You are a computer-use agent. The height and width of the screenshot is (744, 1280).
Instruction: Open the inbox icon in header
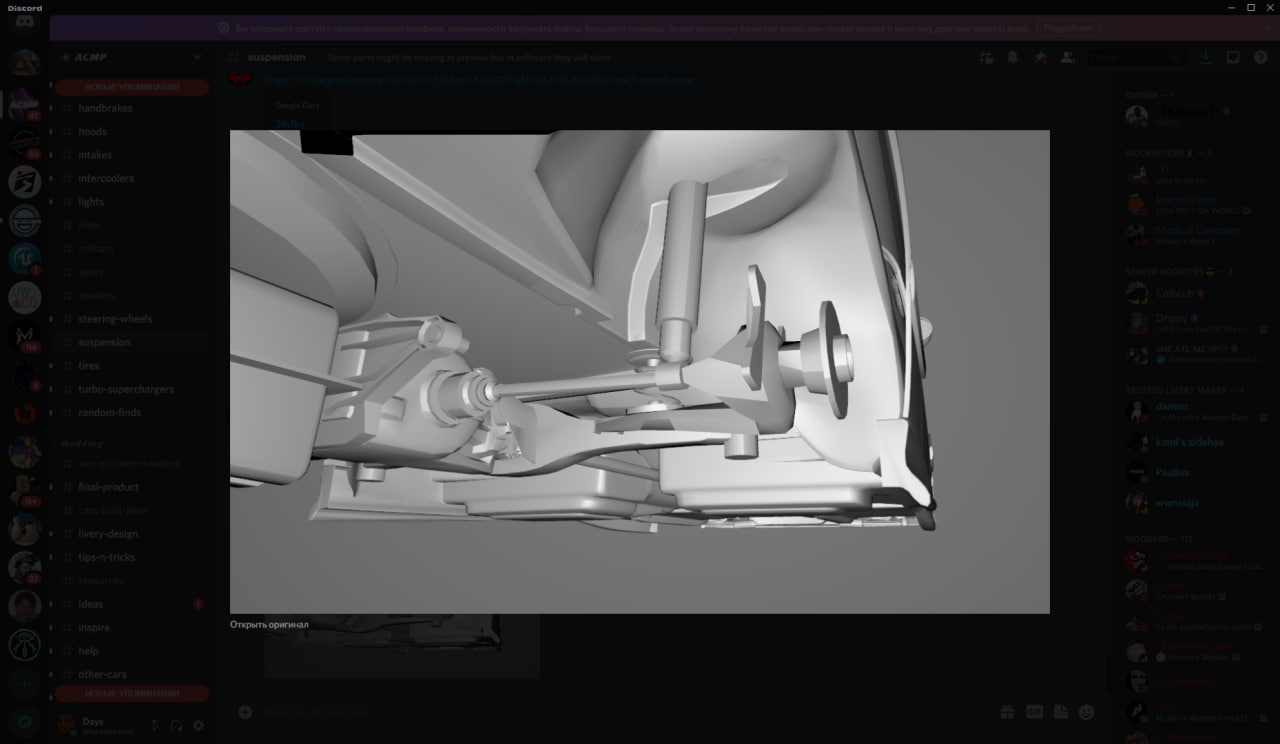(1233, 58)
